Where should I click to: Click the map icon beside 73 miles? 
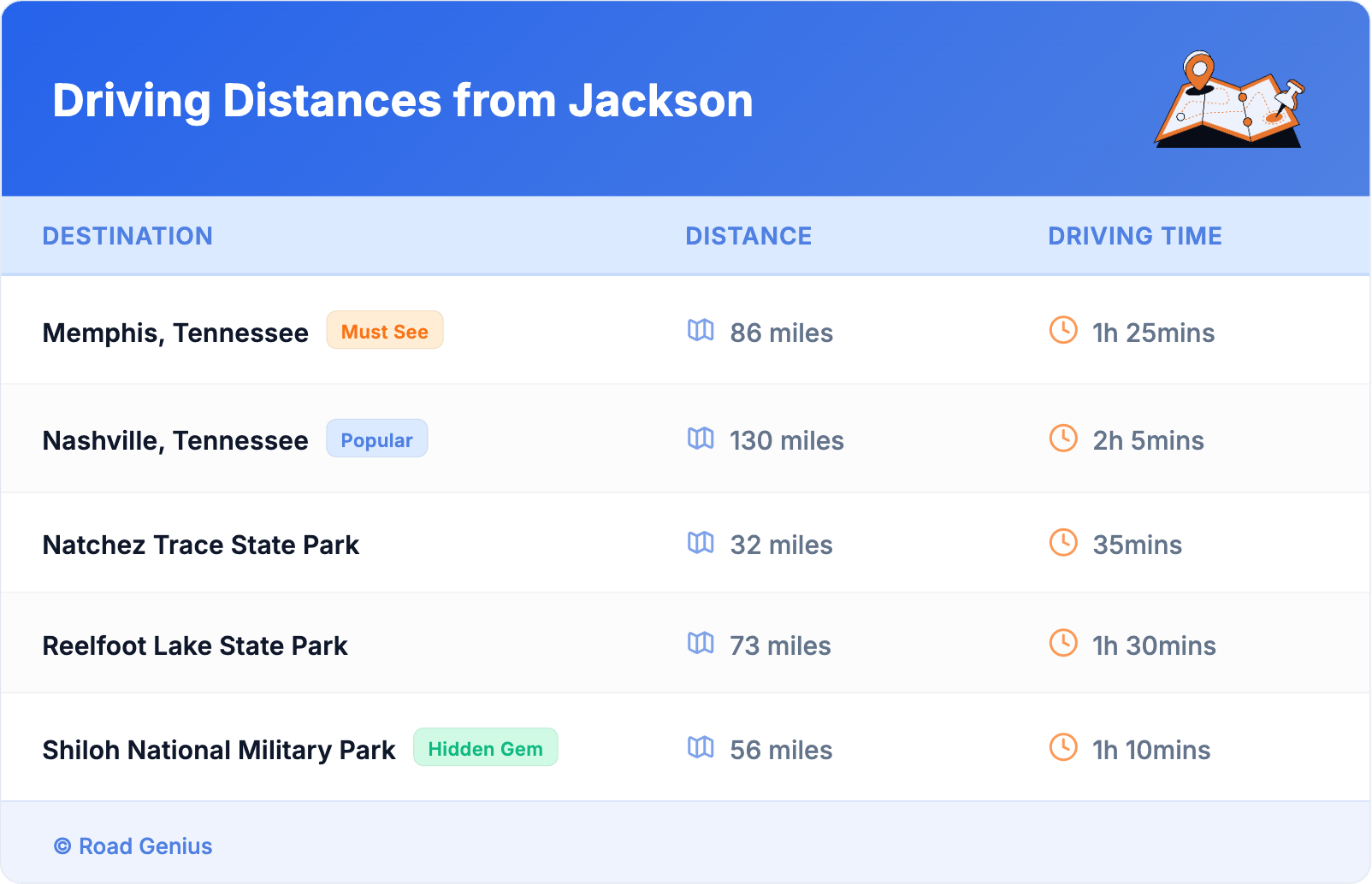[x=701, y=643]
